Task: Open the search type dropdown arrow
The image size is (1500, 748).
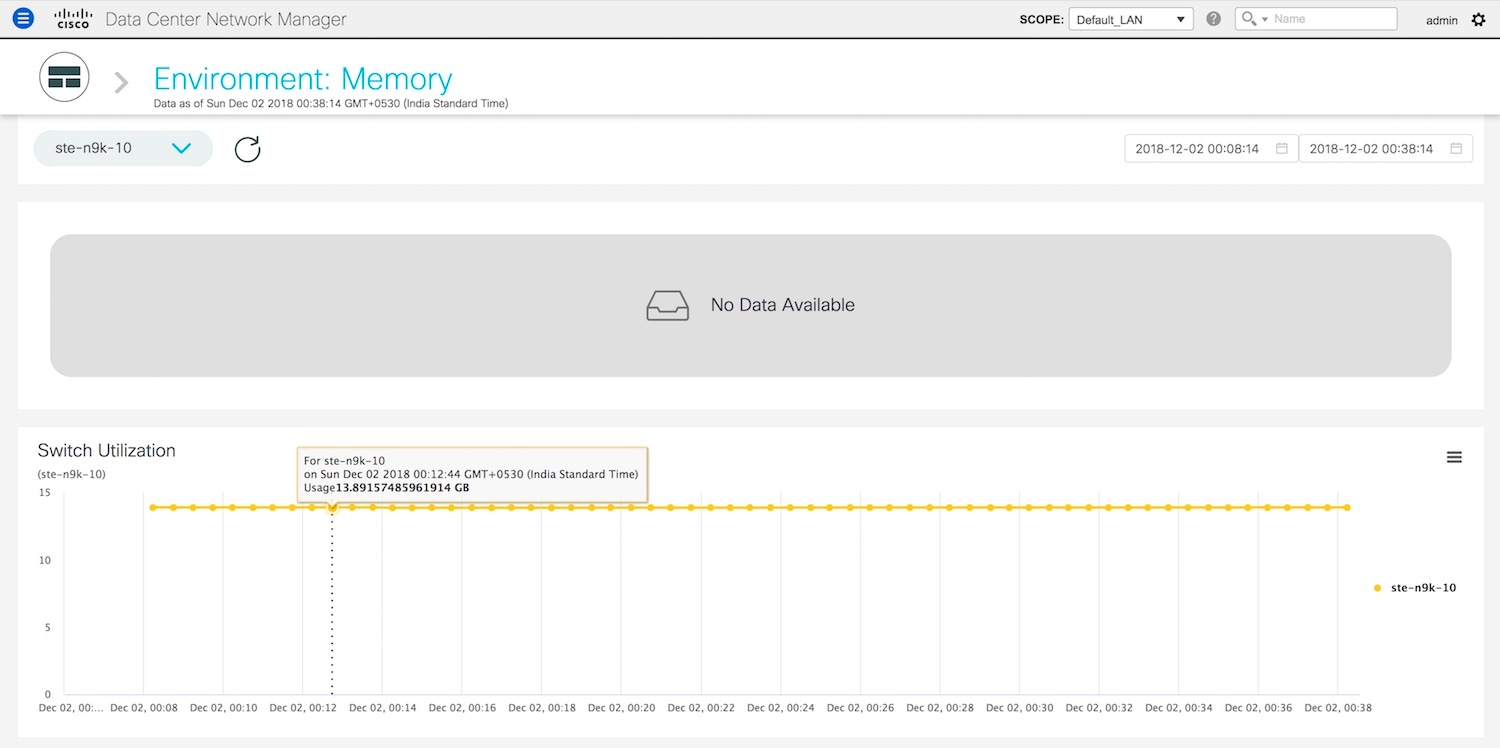Action: (1265, 19)
